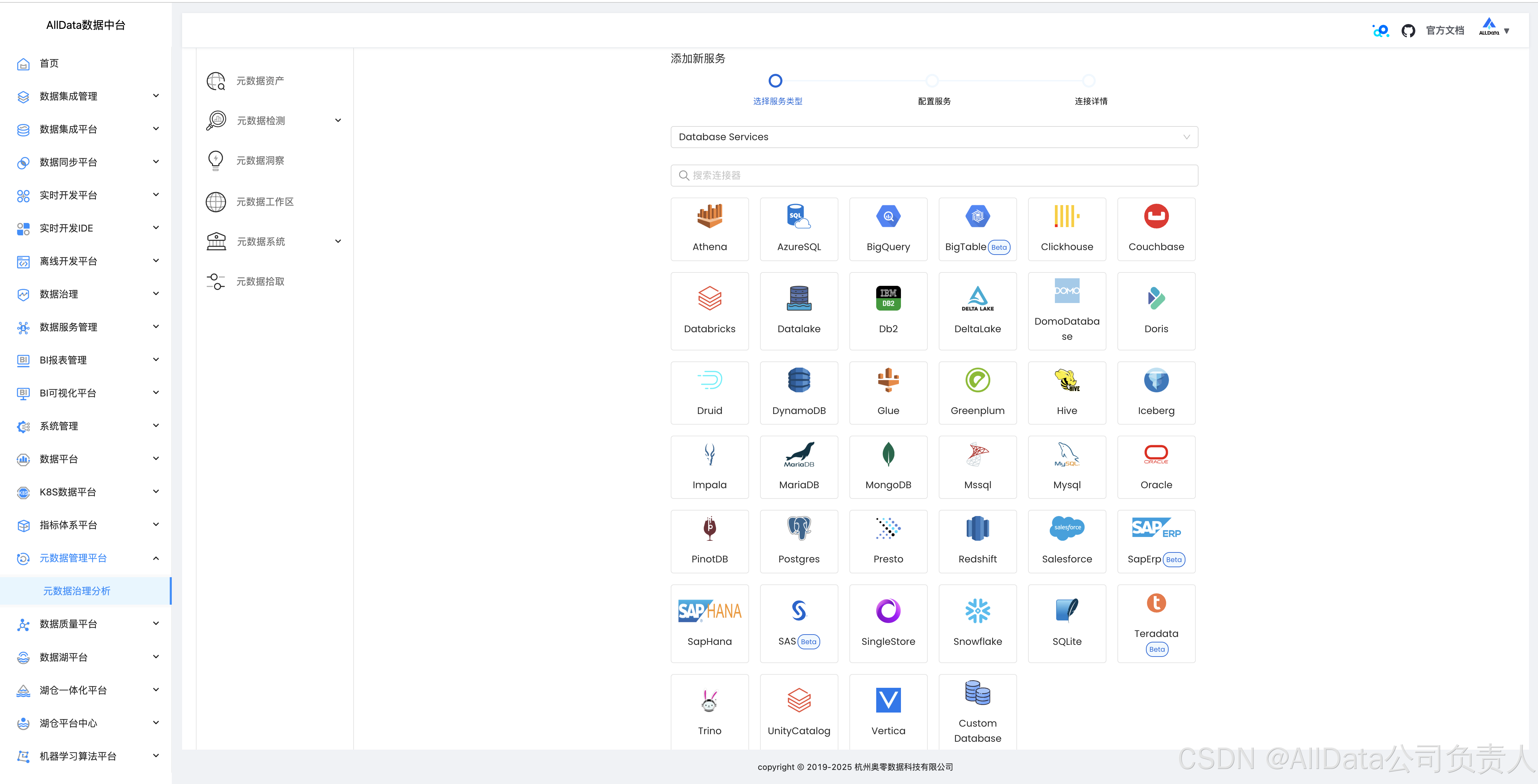Image resolution: width=1538 pixels, height=784 pixels.
Task: Choose the Presto service icon
Action: (888, 528)
